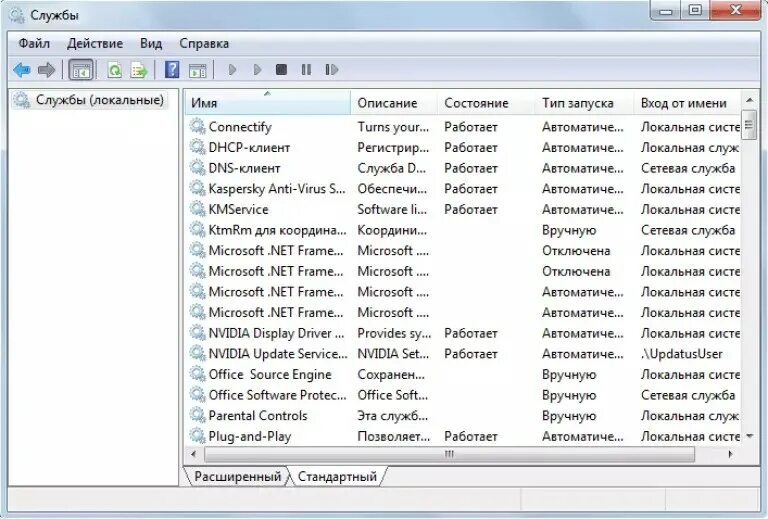Click the action pane toggle icon

point(197,70)
